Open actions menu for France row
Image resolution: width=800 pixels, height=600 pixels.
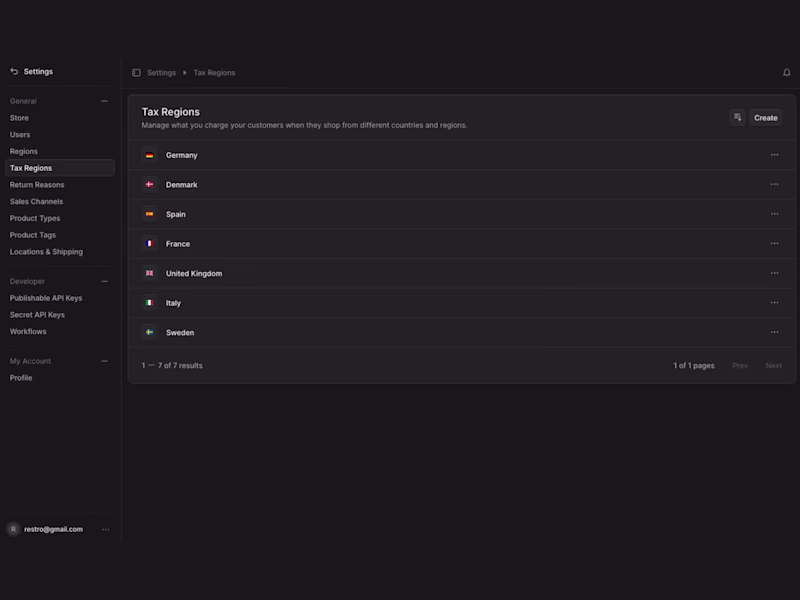(x=774, y=244)
